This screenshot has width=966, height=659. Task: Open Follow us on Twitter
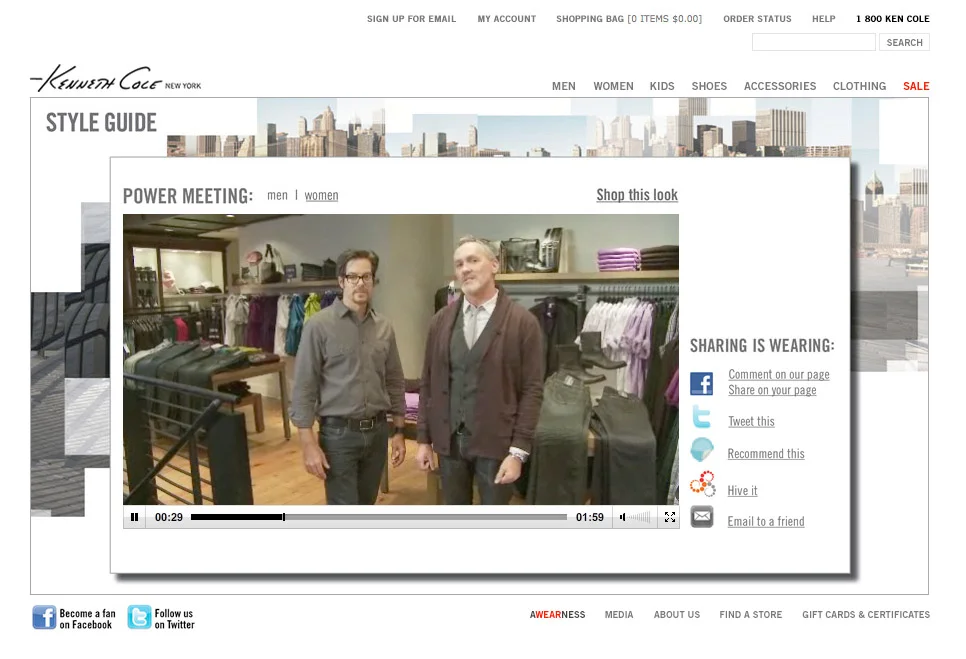pos(174,619)
